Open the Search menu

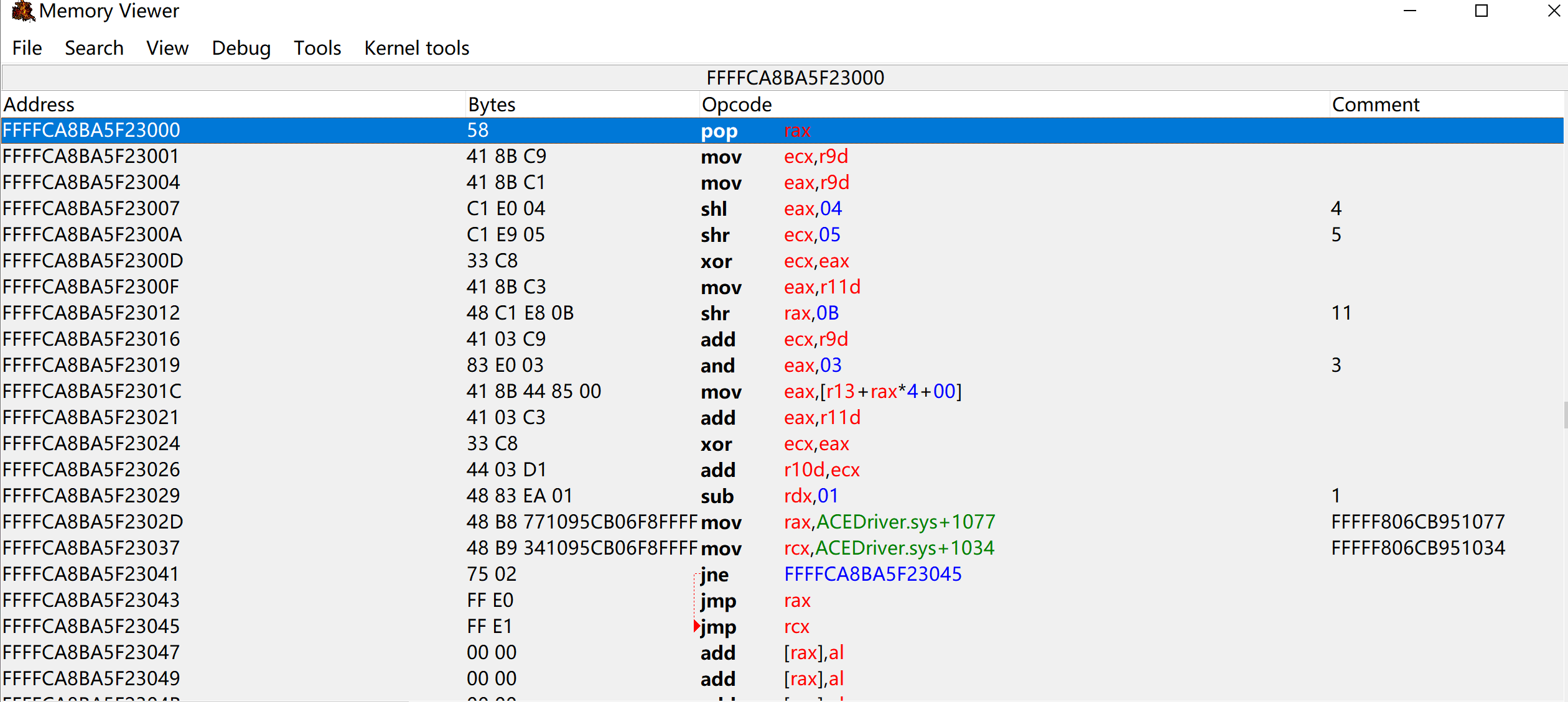(x=94, y=48)
